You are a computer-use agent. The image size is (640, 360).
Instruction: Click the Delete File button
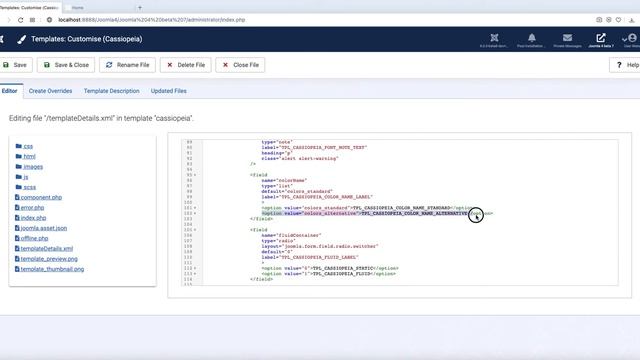pyautogui.click(x=186, y=65)
